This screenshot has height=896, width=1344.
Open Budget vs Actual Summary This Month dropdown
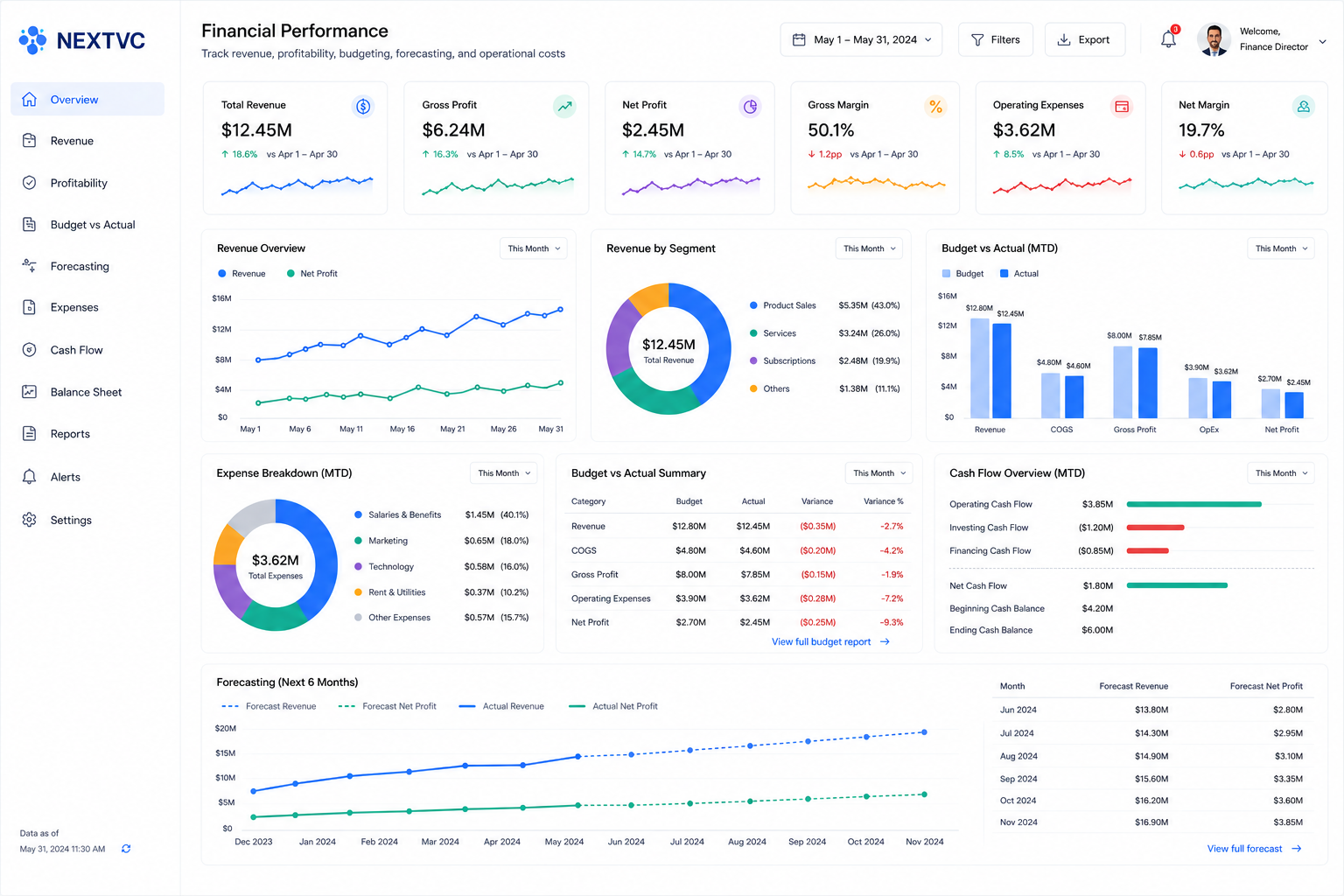pos(878,473)
